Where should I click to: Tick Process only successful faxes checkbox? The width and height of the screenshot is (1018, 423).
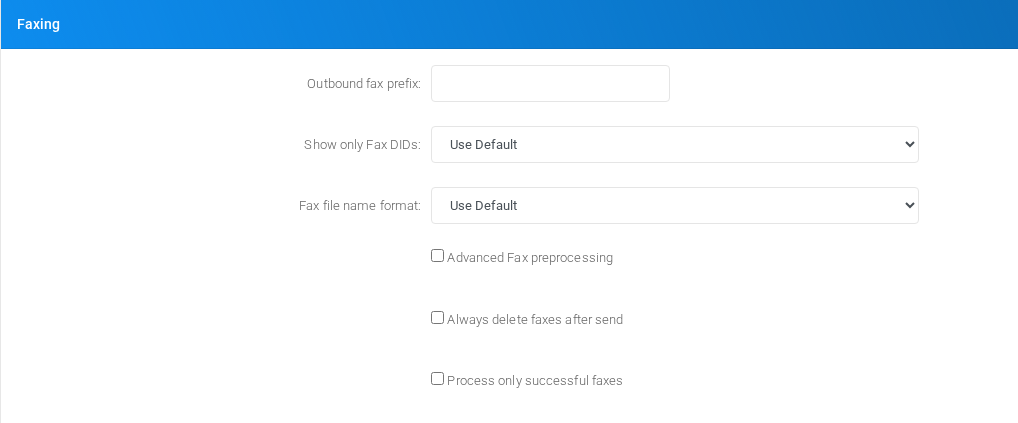click(438, 379)
